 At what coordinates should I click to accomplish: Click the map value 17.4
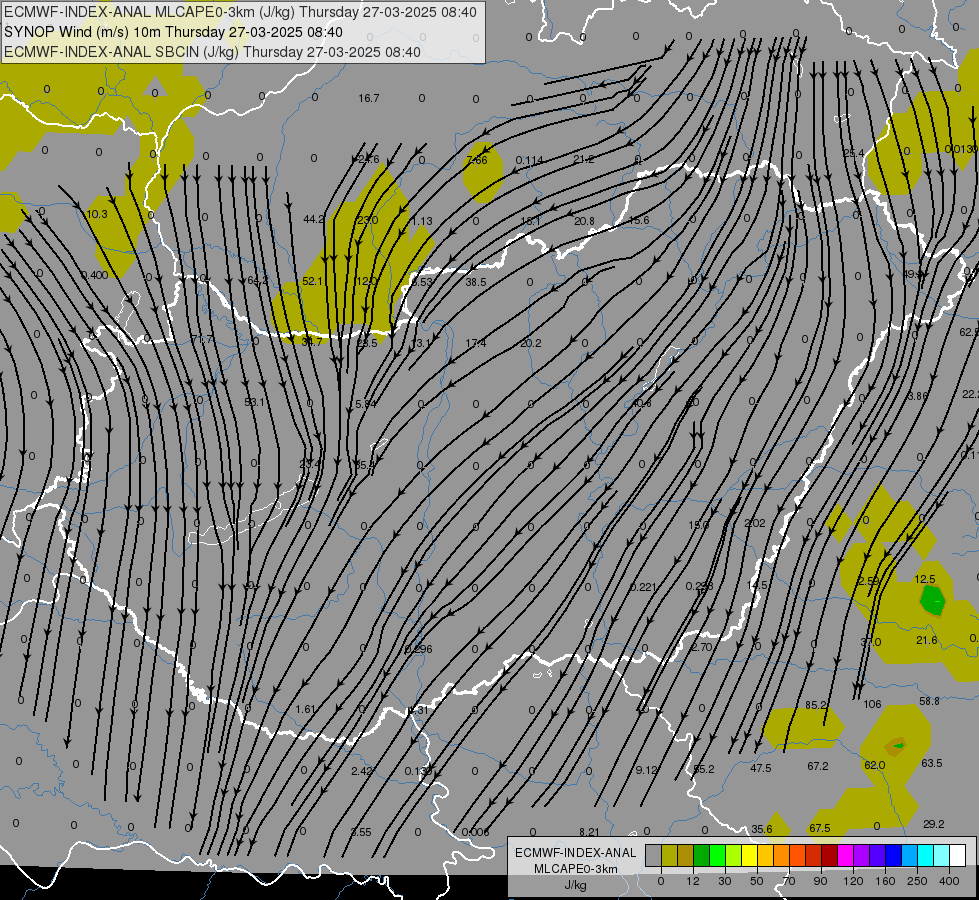(x=476, y=343)
